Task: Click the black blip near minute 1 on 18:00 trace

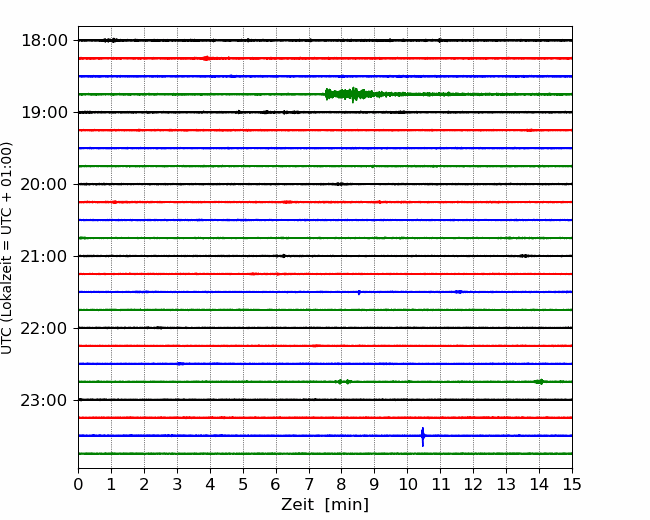Action: 111,40
